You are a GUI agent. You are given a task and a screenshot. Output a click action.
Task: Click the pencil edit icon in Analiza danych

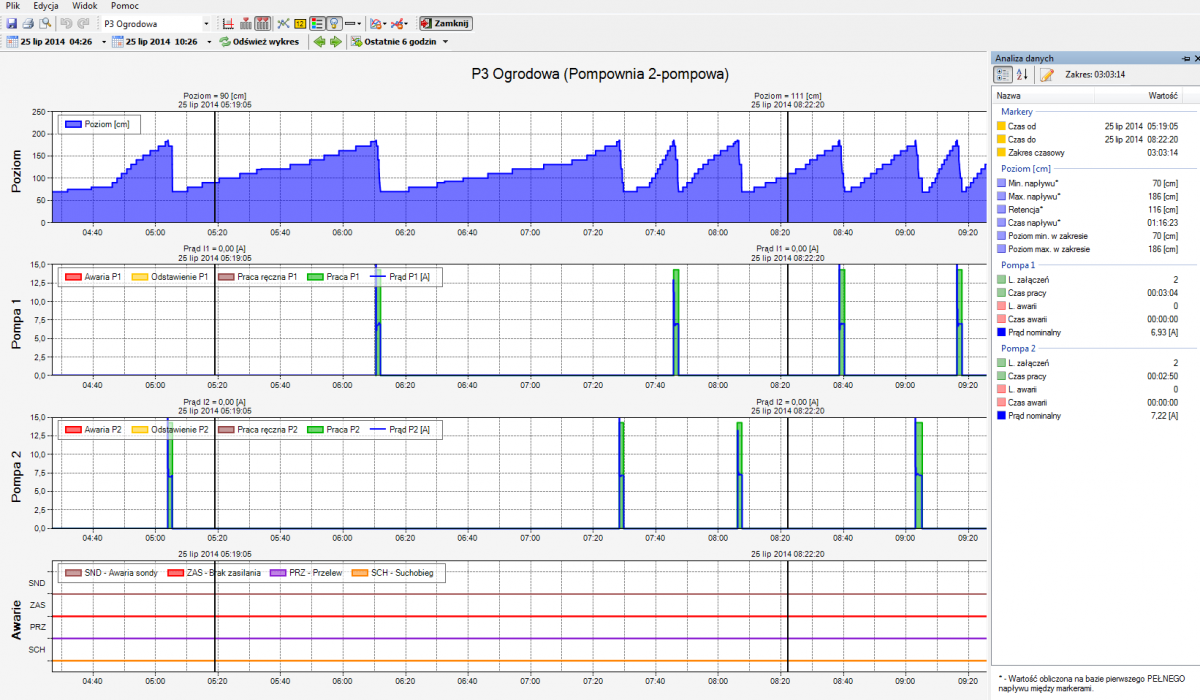1046,74
